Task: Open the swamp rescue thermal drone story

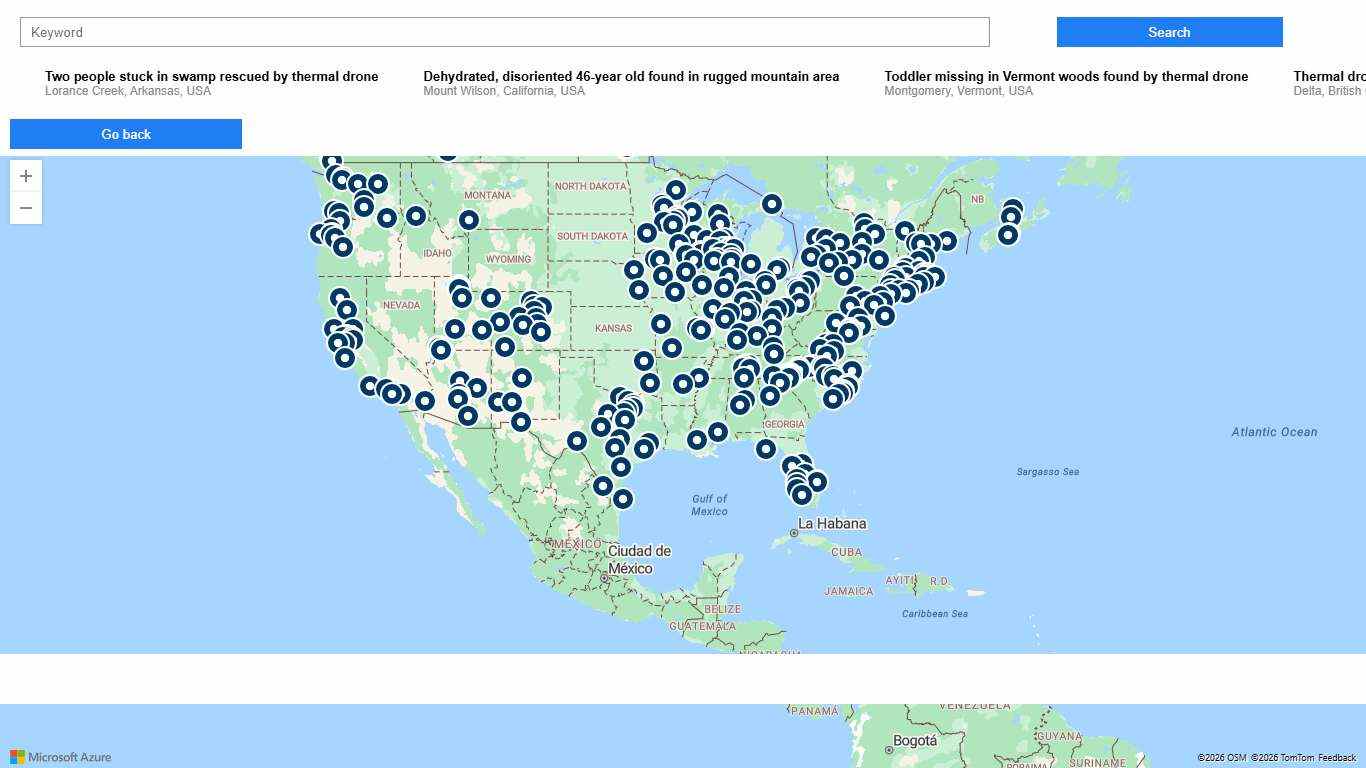Action: tap(211, 77)
